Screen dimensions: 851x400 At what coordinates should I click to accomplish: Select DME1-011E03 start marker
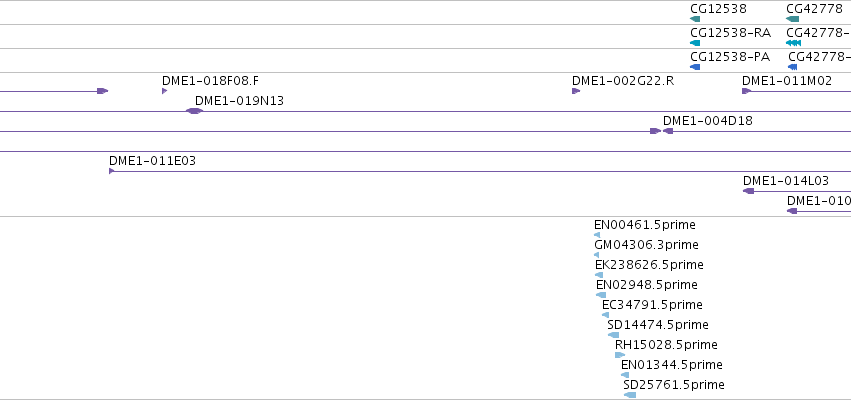click(x=111, y=171)
